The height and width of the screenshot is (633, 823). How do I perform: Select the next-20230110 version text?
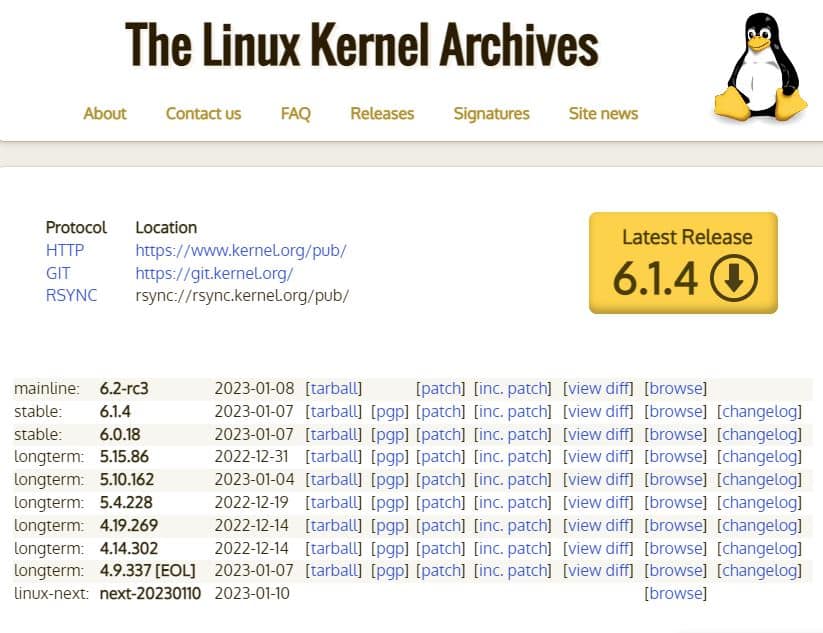[x=150, y=594]
